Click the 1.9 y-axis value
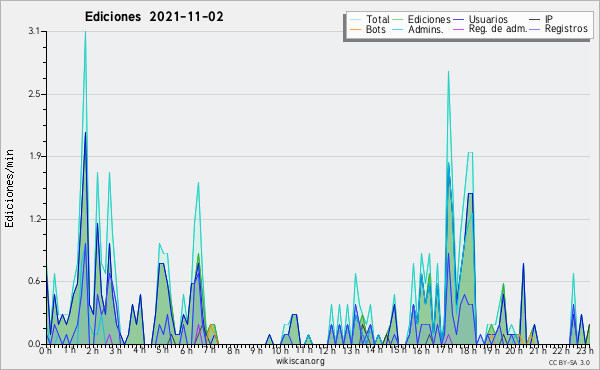This screenshot has width=600, height=370. tap(34, 156)
